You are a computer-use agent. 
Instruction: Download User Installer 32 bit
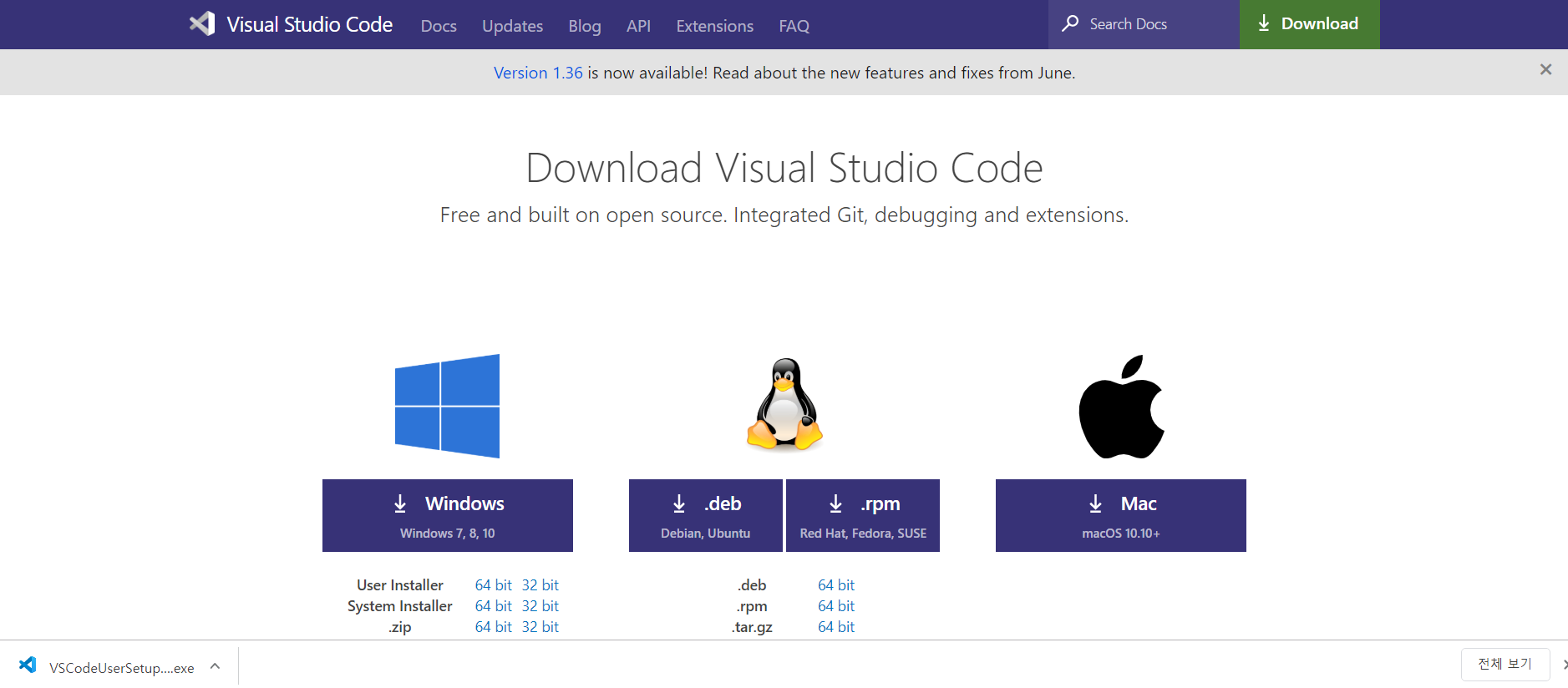[x=540, y=585]
